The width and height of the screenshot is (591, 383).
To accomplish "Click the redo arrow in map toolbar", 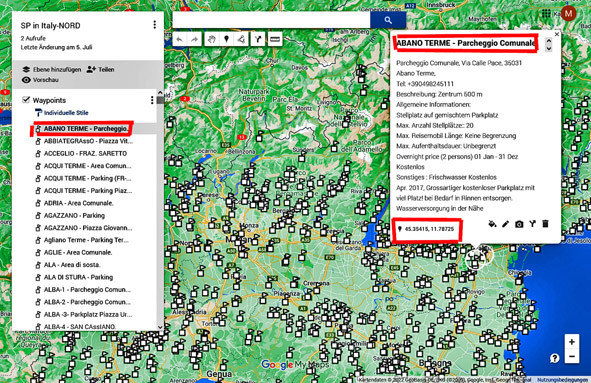I will pos(194,39).
